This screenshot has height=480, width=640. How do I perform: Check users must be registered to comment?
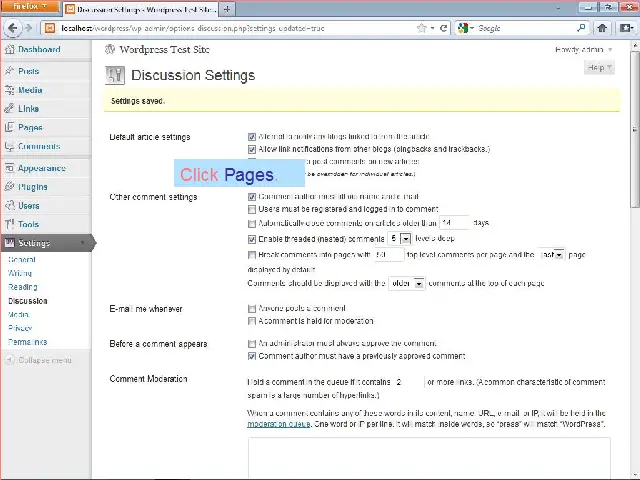tap(252, 209)
